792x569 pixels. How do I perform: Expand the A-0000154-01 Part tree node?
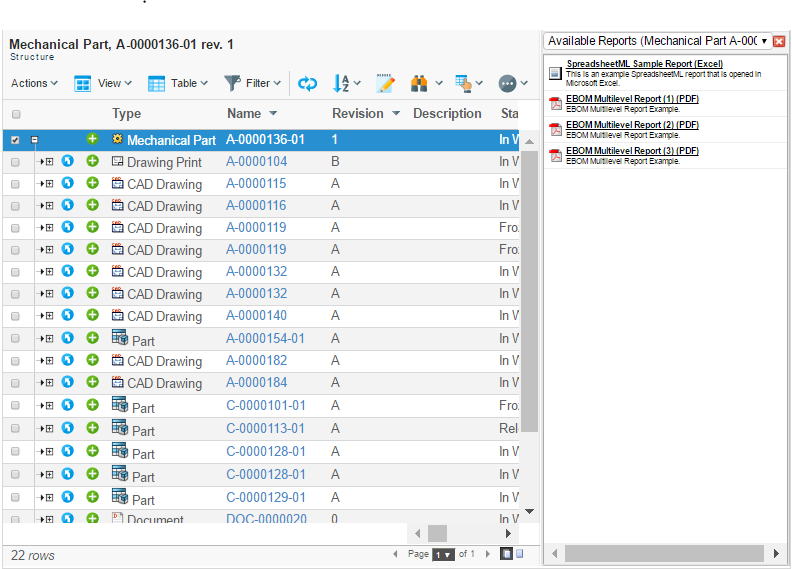click(x=48, y=338)
